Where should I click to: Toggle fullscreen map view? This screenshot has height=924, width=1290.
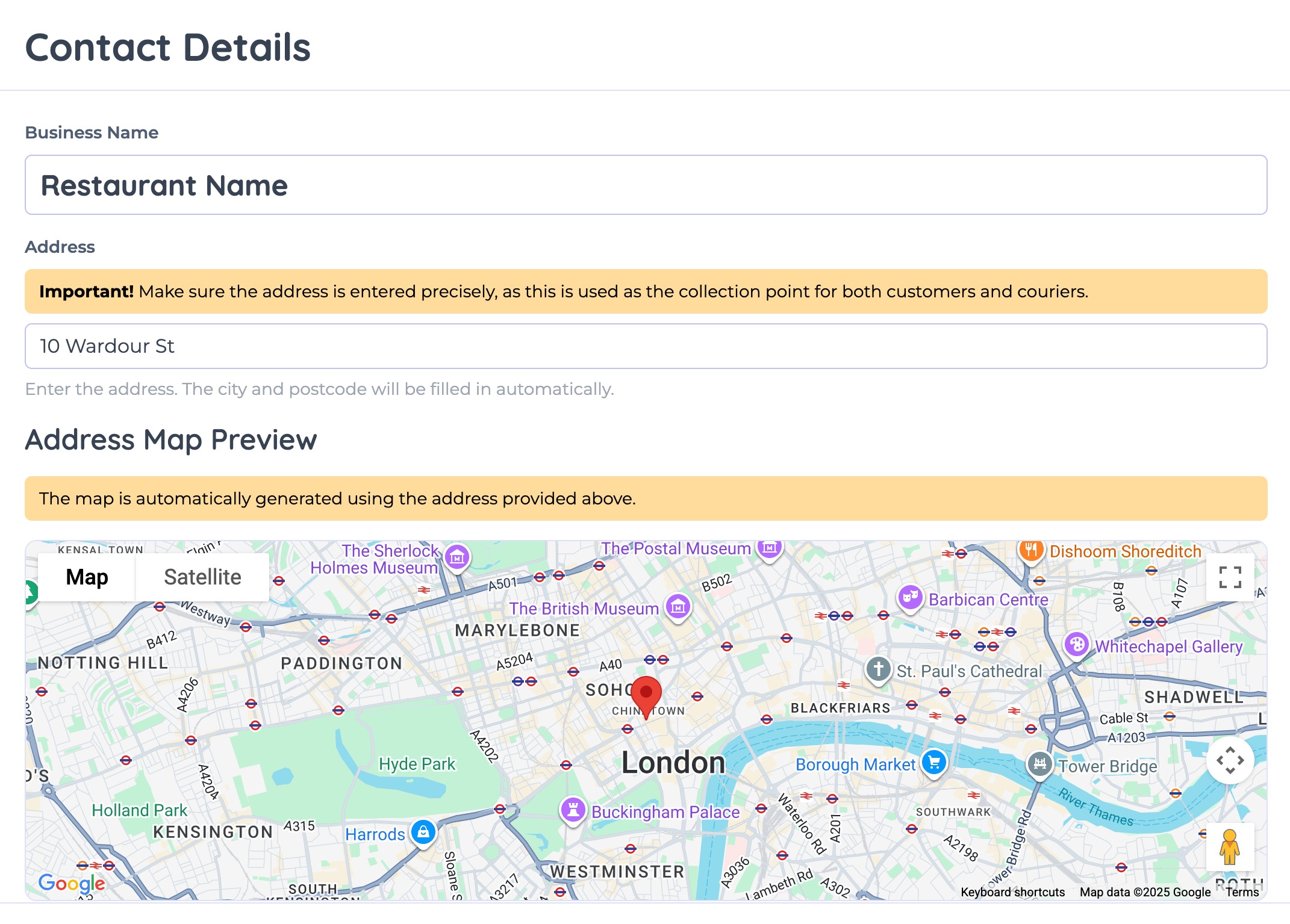click(x=1230, y=577)
